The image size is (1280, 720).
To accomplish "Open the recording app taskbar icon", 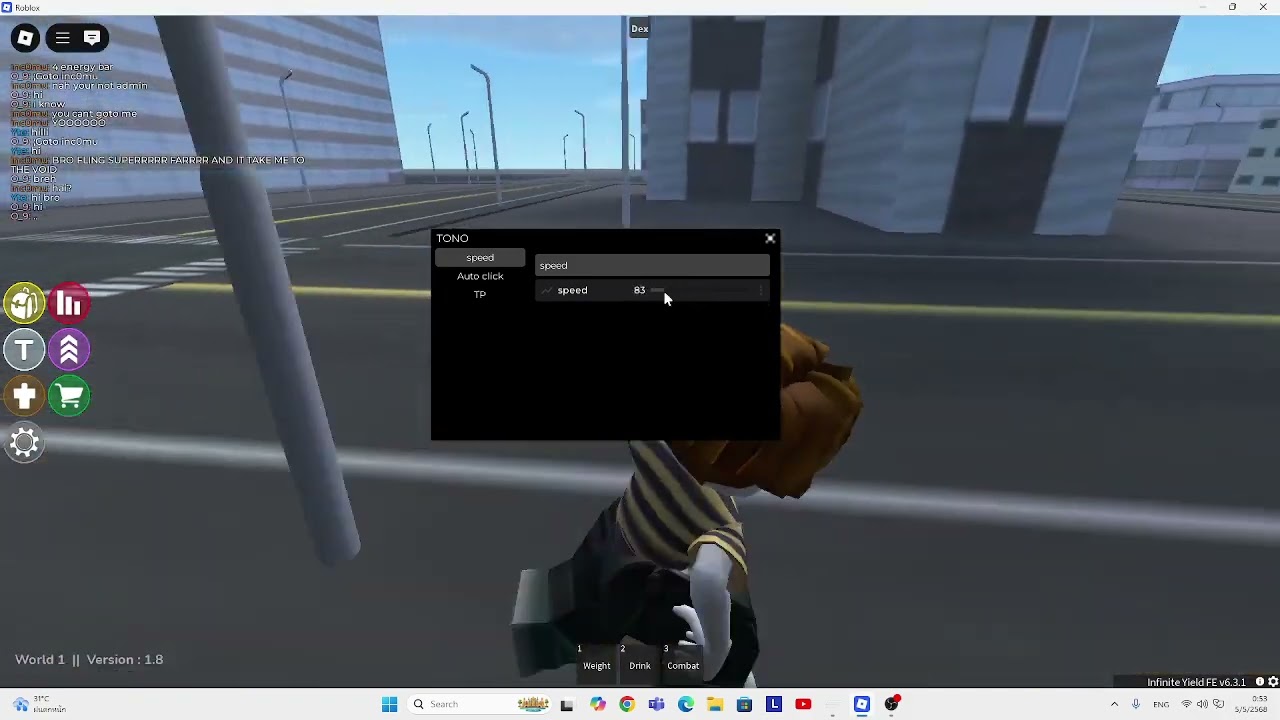I will [892, 704].
